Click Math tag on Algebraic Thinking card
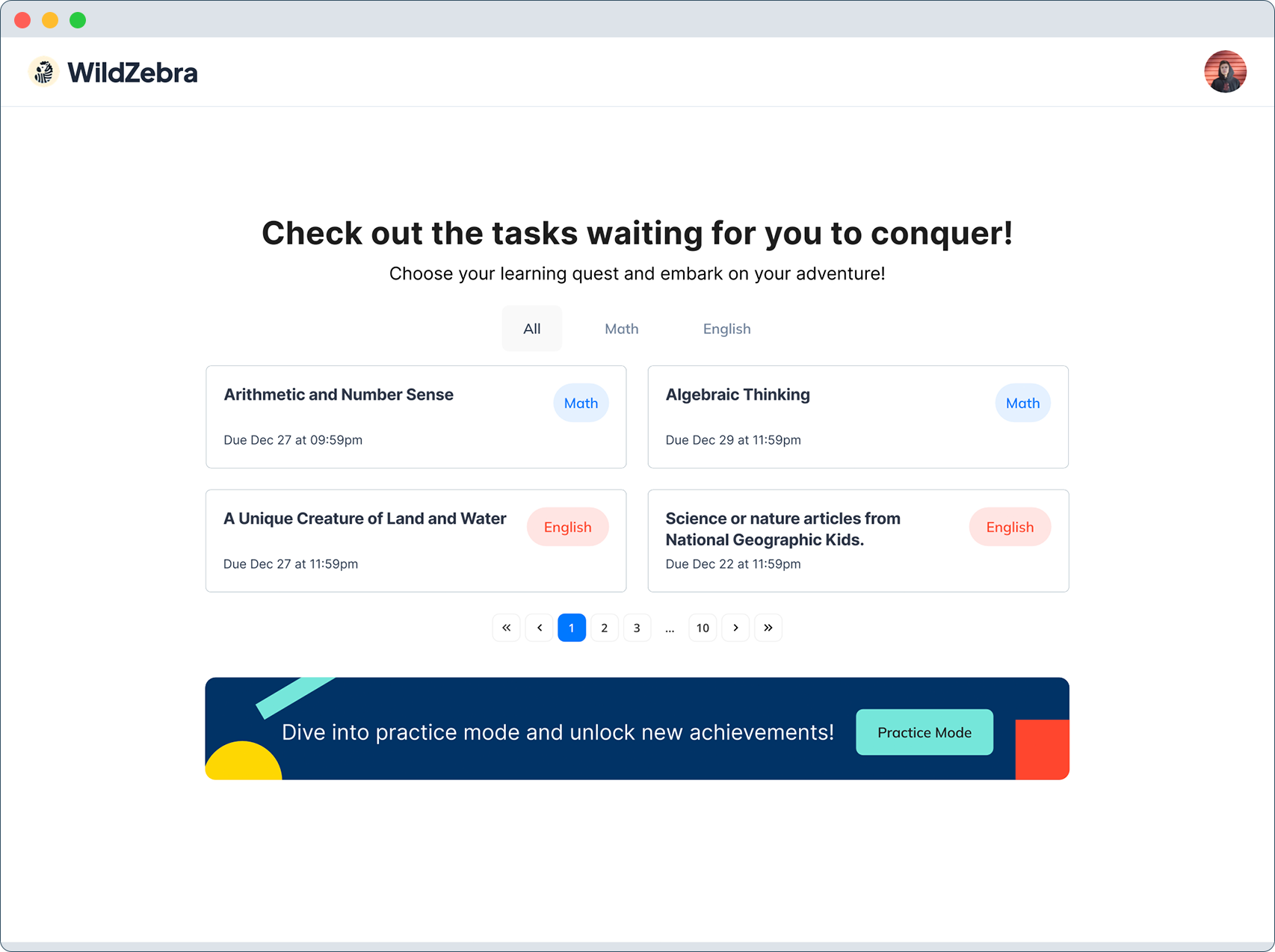 (1022, 404)
